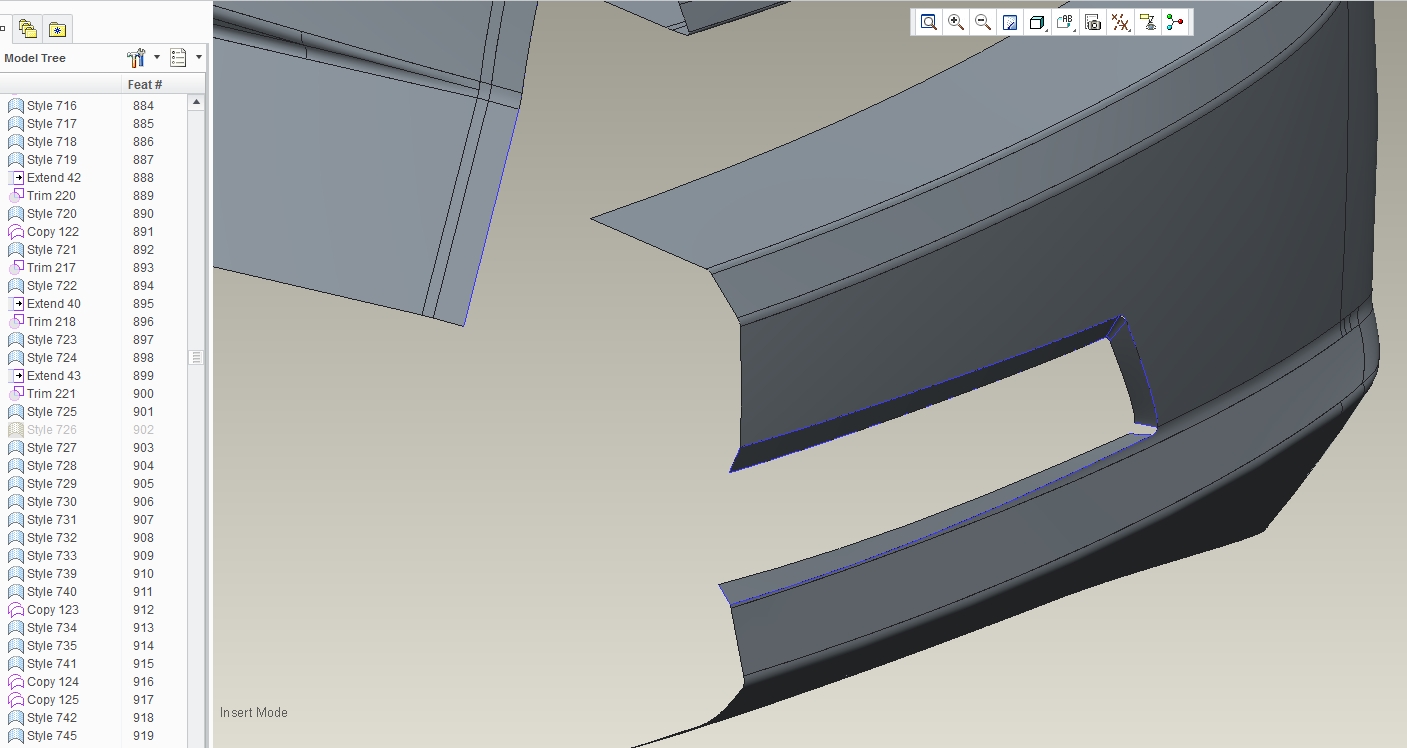Select the Copy 123 feature icon
The image size is (1407, 748).
click(x=16, y=610)
